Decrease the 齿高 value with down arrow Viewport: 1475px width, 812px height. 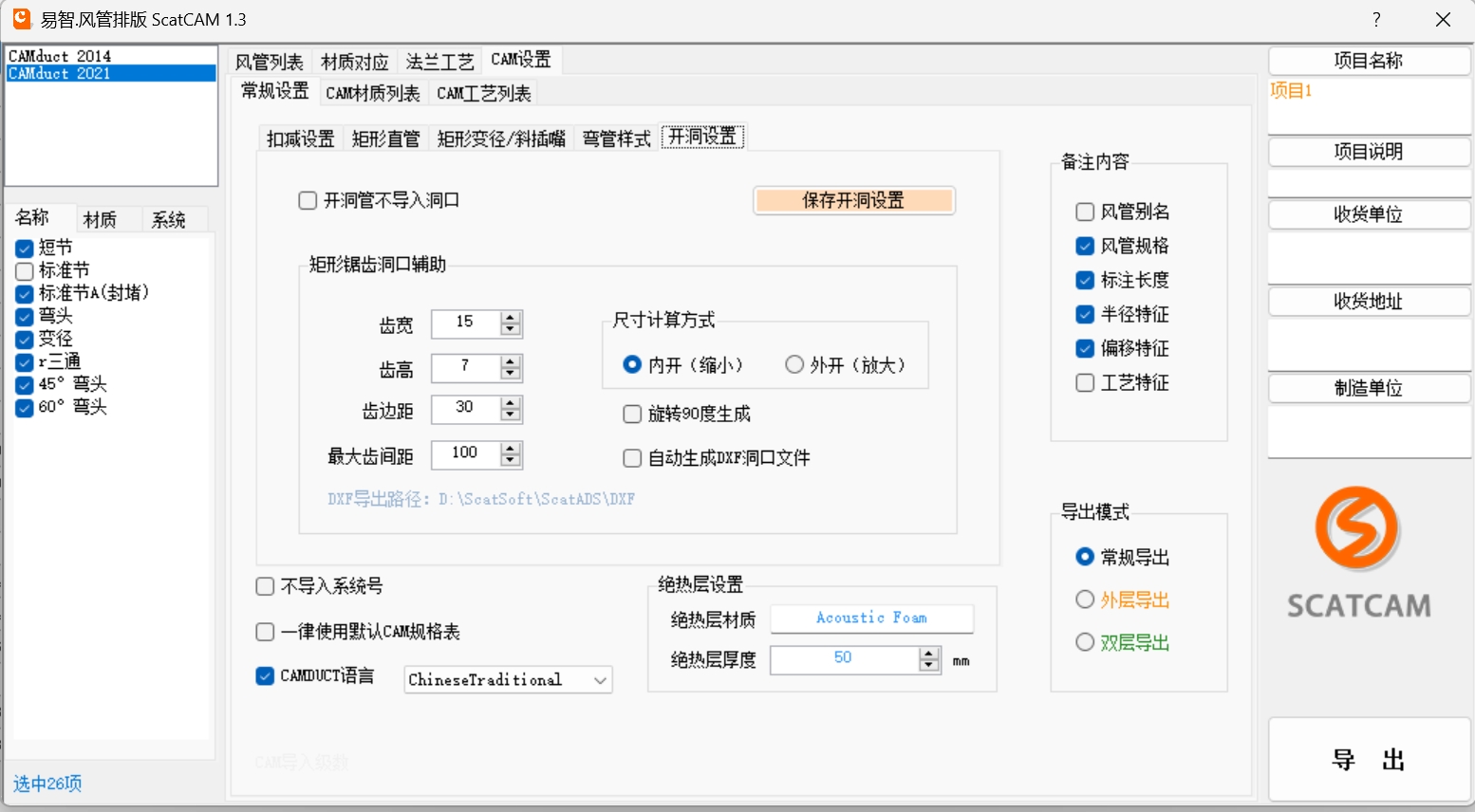tap(511, 374)
